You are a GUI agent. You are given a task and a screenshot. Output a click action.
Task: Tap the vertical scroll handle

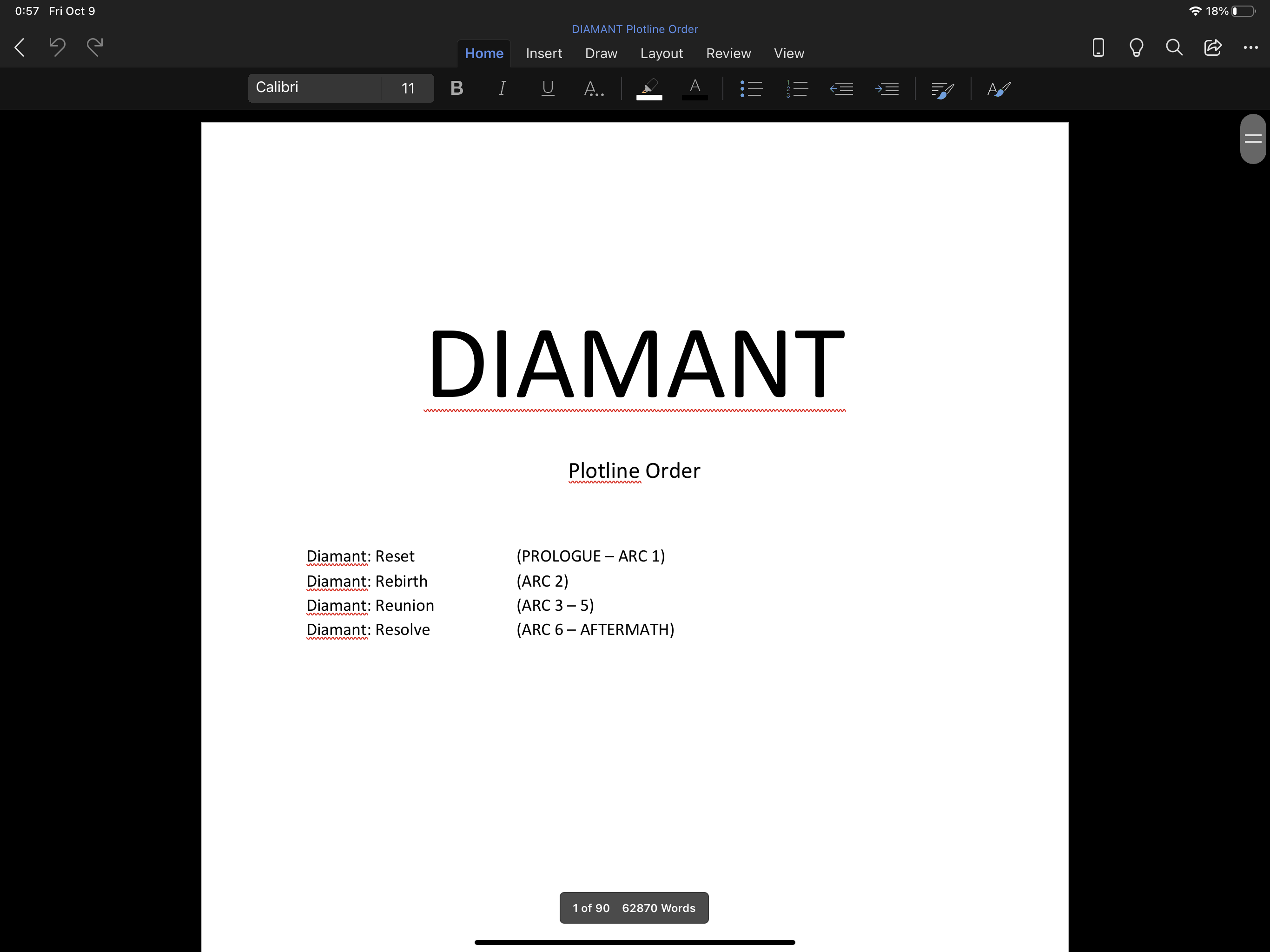1253,139
